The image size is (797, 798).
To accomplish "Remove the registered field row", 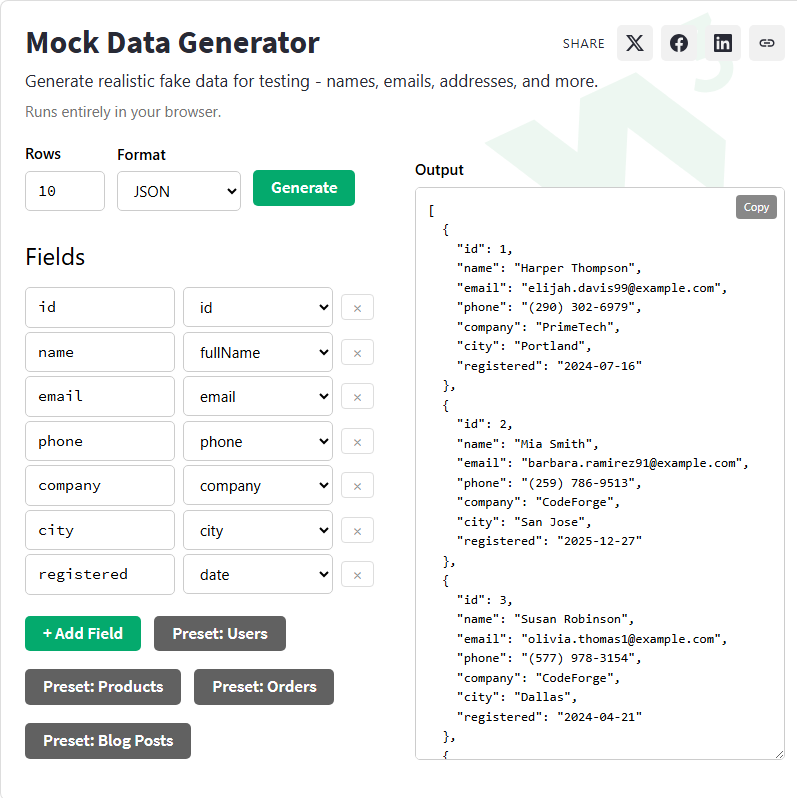I will (x=357, y=575).
